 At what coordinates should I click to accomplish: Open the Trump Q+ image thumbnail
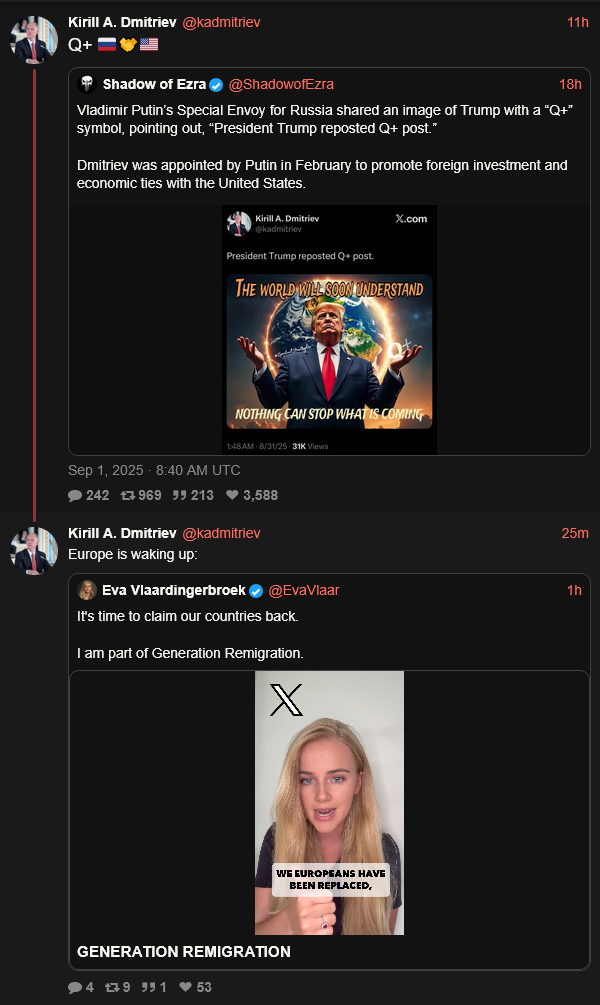click(329, 330)
